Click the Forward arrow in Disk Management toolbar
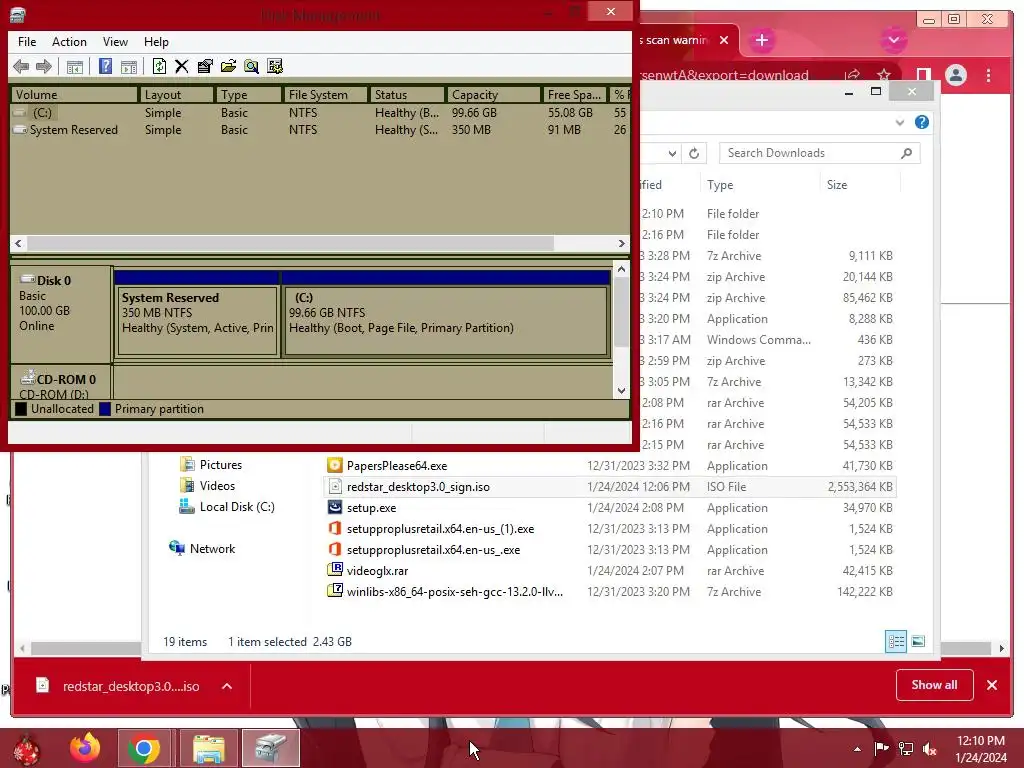The image size is (1024, 768). pyautogui.click(x=44, y=66)
